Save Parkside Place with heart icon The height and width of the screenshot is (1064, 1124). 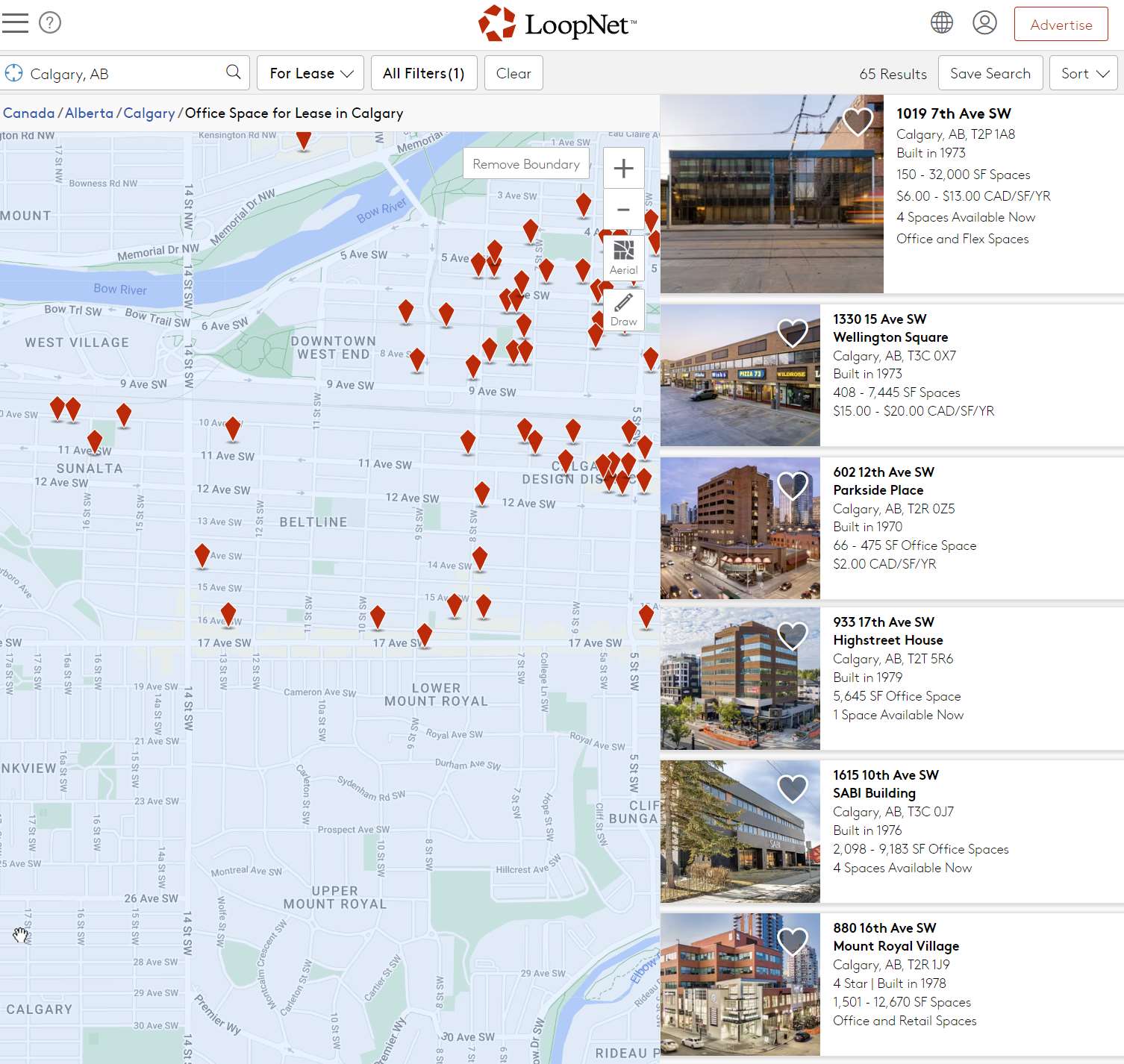click(793, 486)
